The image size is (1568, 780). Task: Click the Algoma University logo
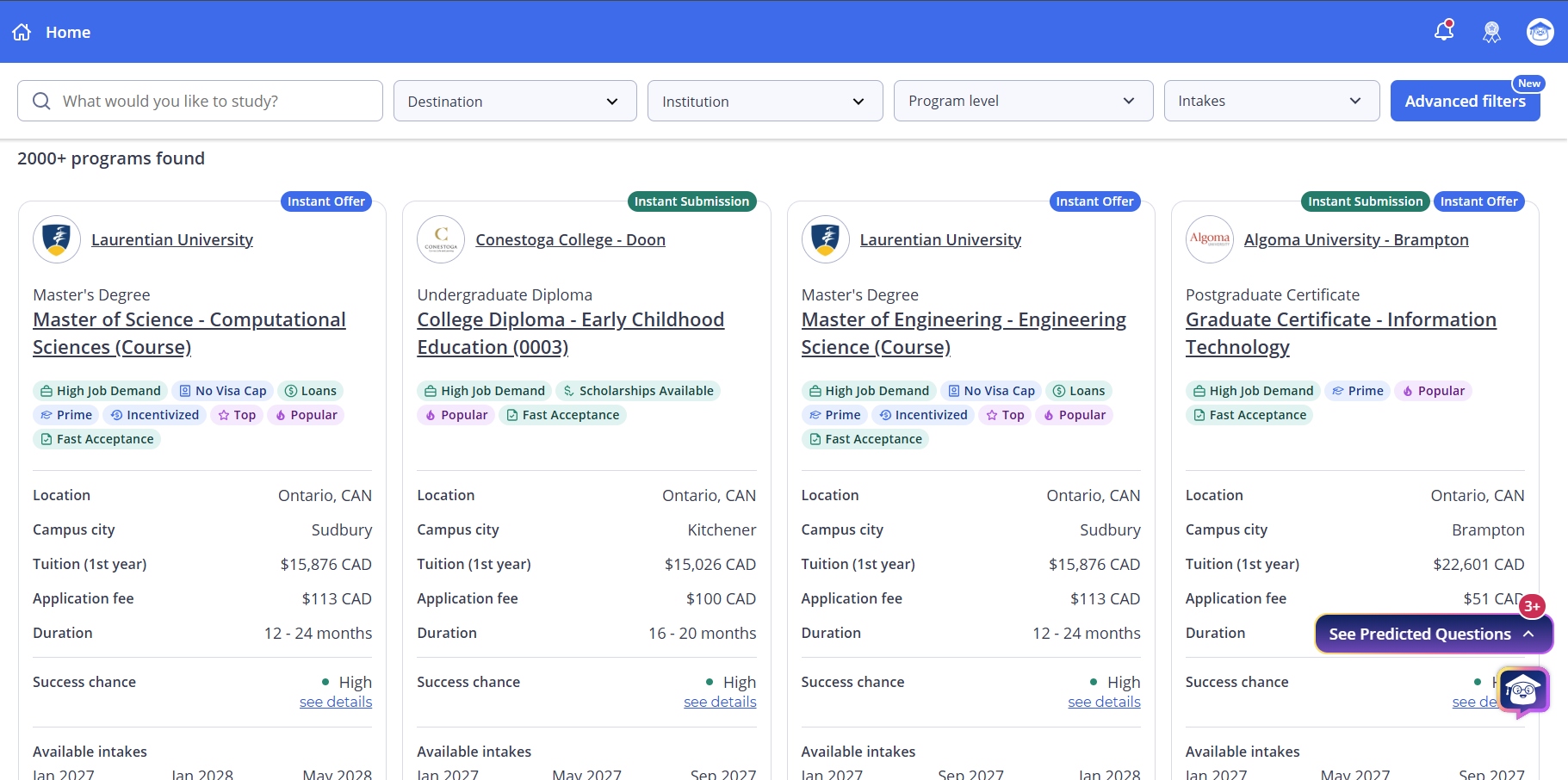coord(1210,239)
